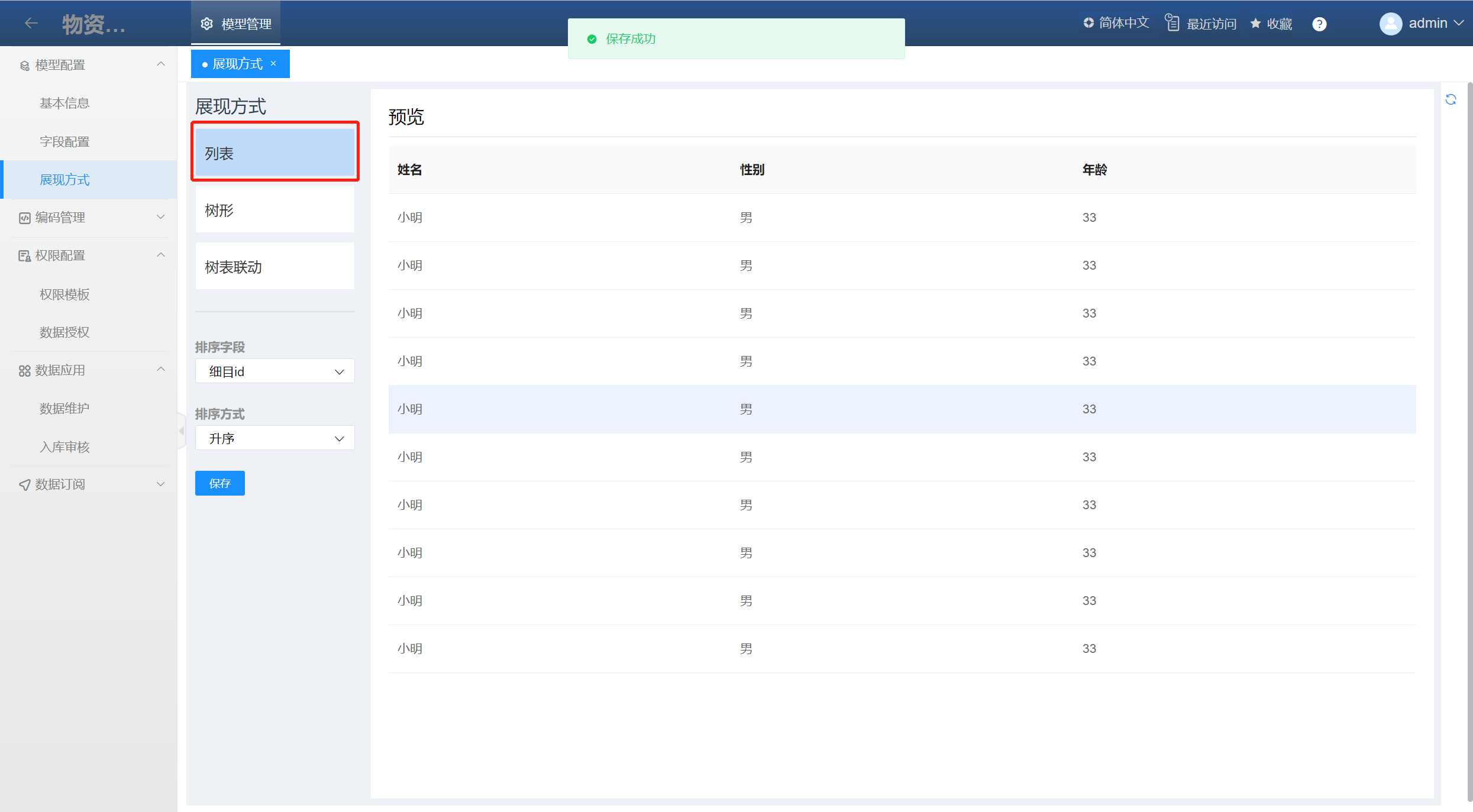
Task: Open 权限模板 in the sidebar
Action: click(x=64, y=295)
